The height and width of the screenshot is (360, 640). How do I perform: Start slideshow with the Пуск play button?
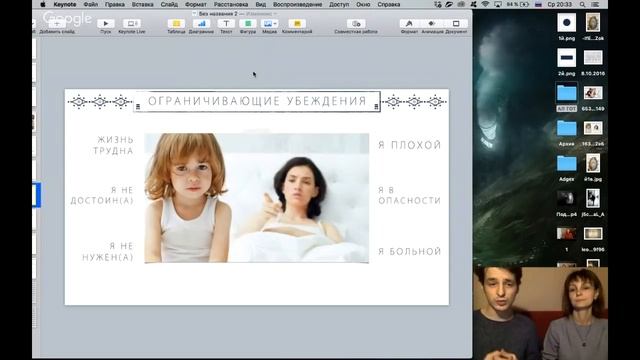(106, 24)
